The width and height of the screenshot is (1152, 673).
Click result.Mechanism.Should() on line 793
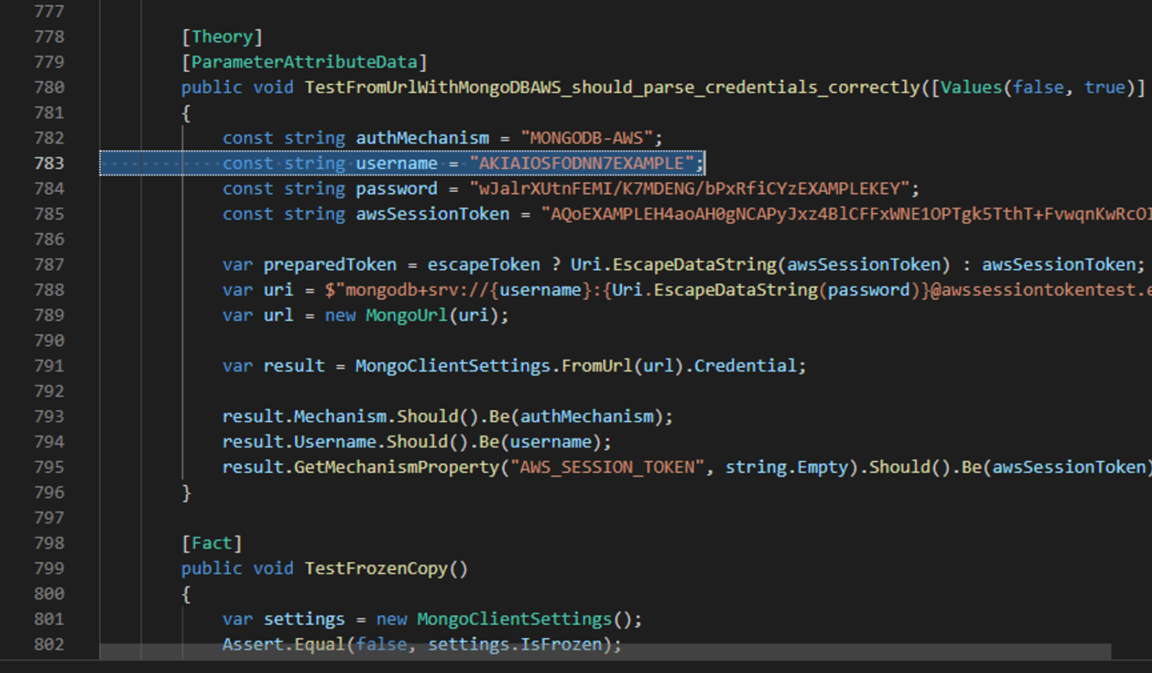coord(350,417)
